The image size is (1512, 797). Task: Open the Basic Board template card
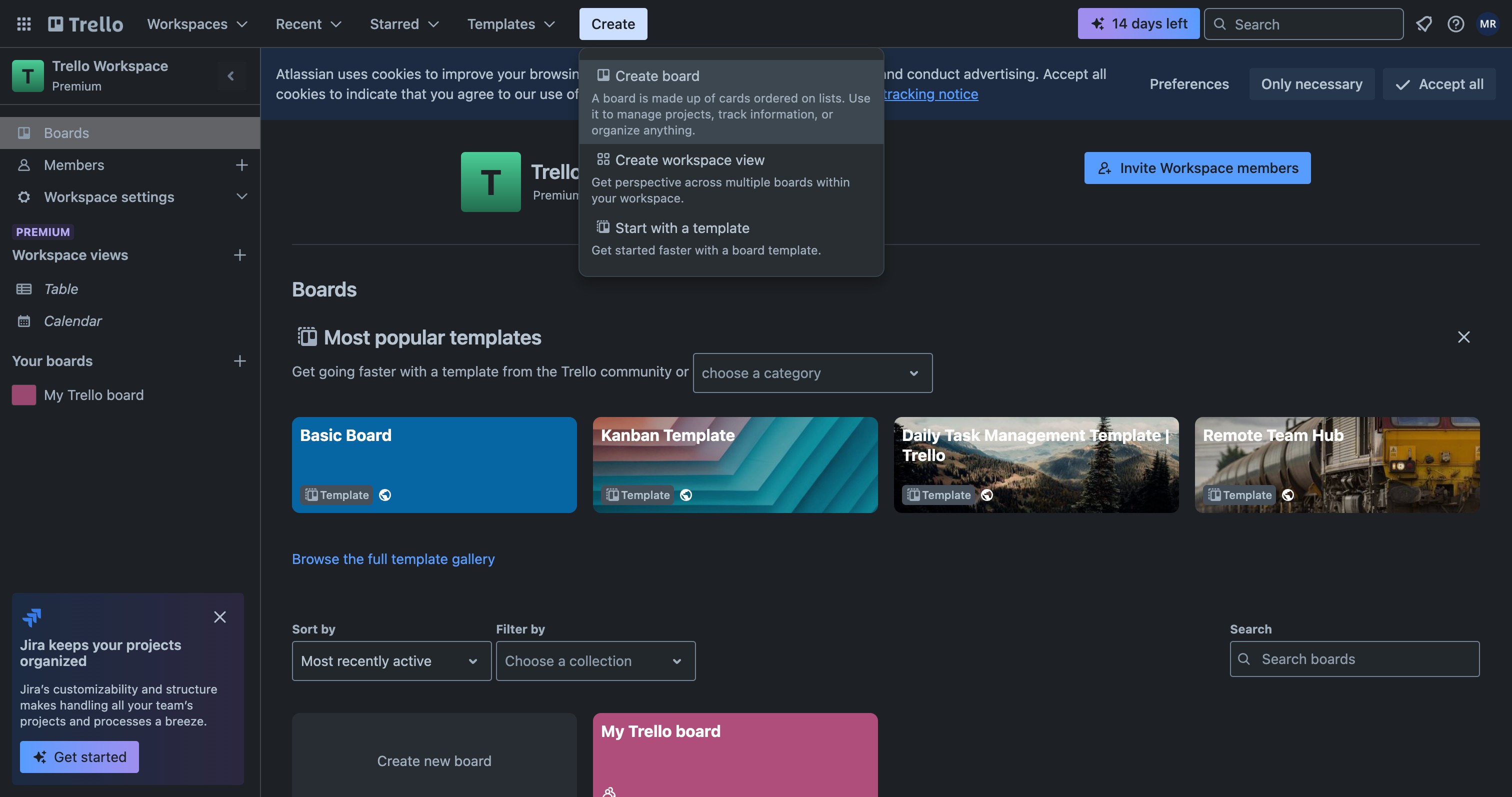[434, 465]
